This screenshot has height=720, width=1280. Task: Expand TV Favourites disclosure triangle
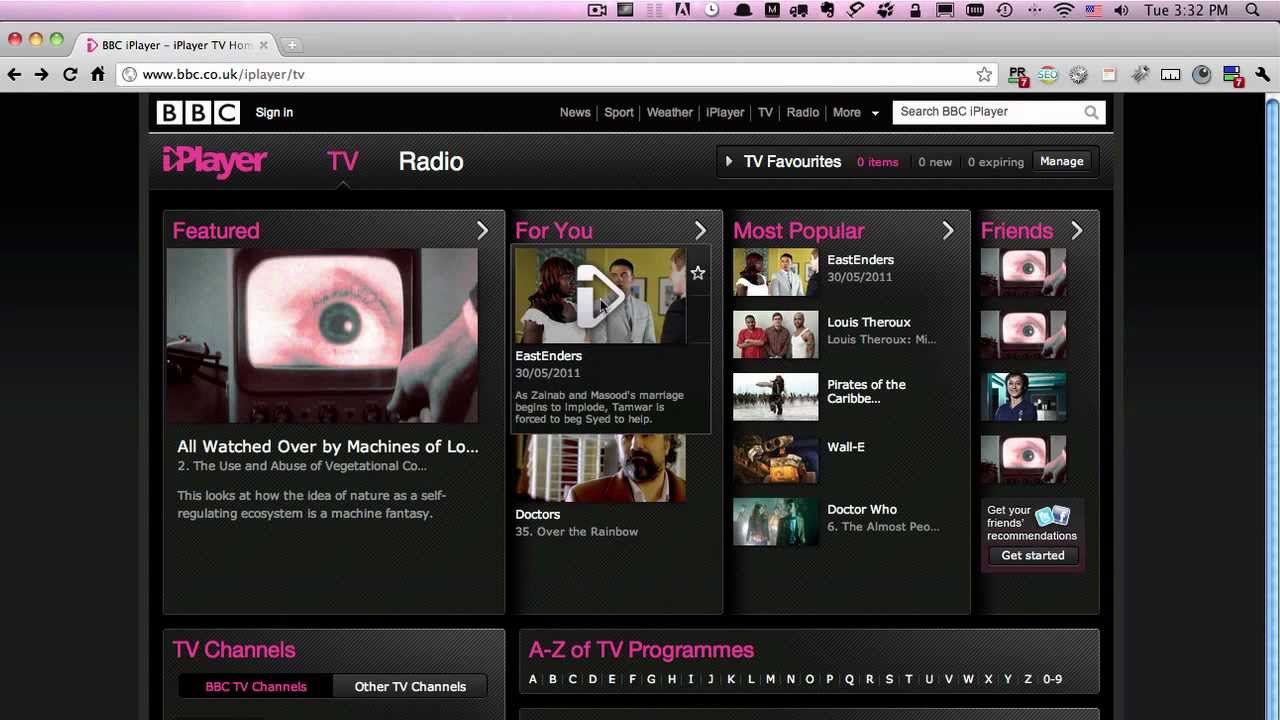pyautogui.click(x=729, y=161)
